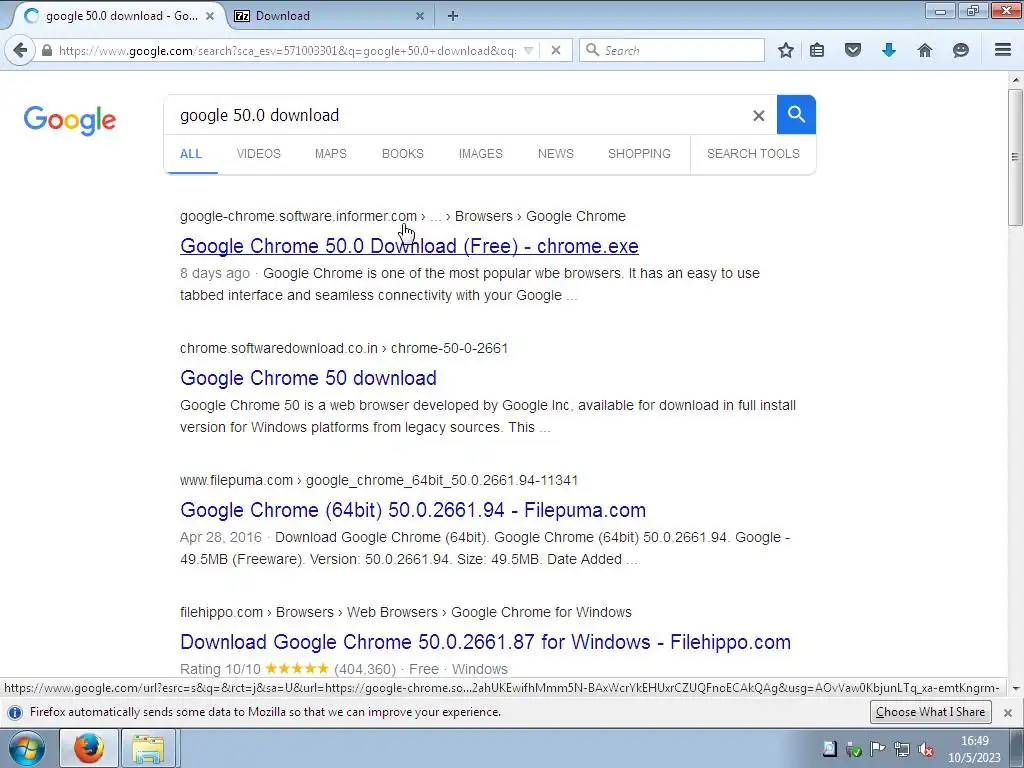Click the 'Apr 28, 2016' snippet date
The width and height of the screenshot is (1024, 768).
coord(221,537)
